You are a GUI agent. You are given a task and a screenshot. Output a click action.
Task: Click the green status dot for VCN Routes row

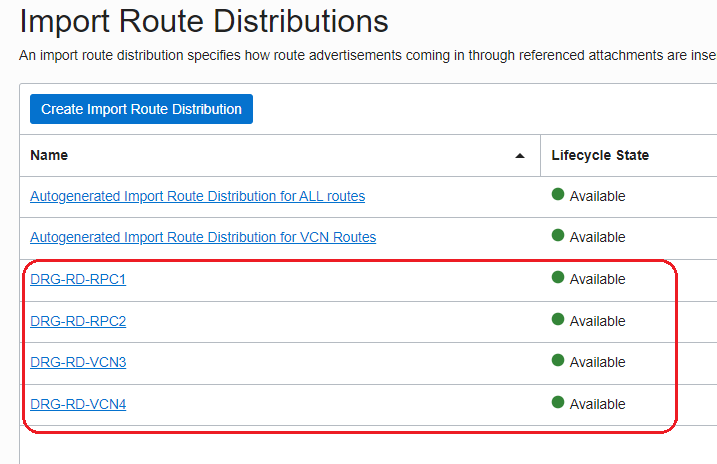(x=558, y=236)
